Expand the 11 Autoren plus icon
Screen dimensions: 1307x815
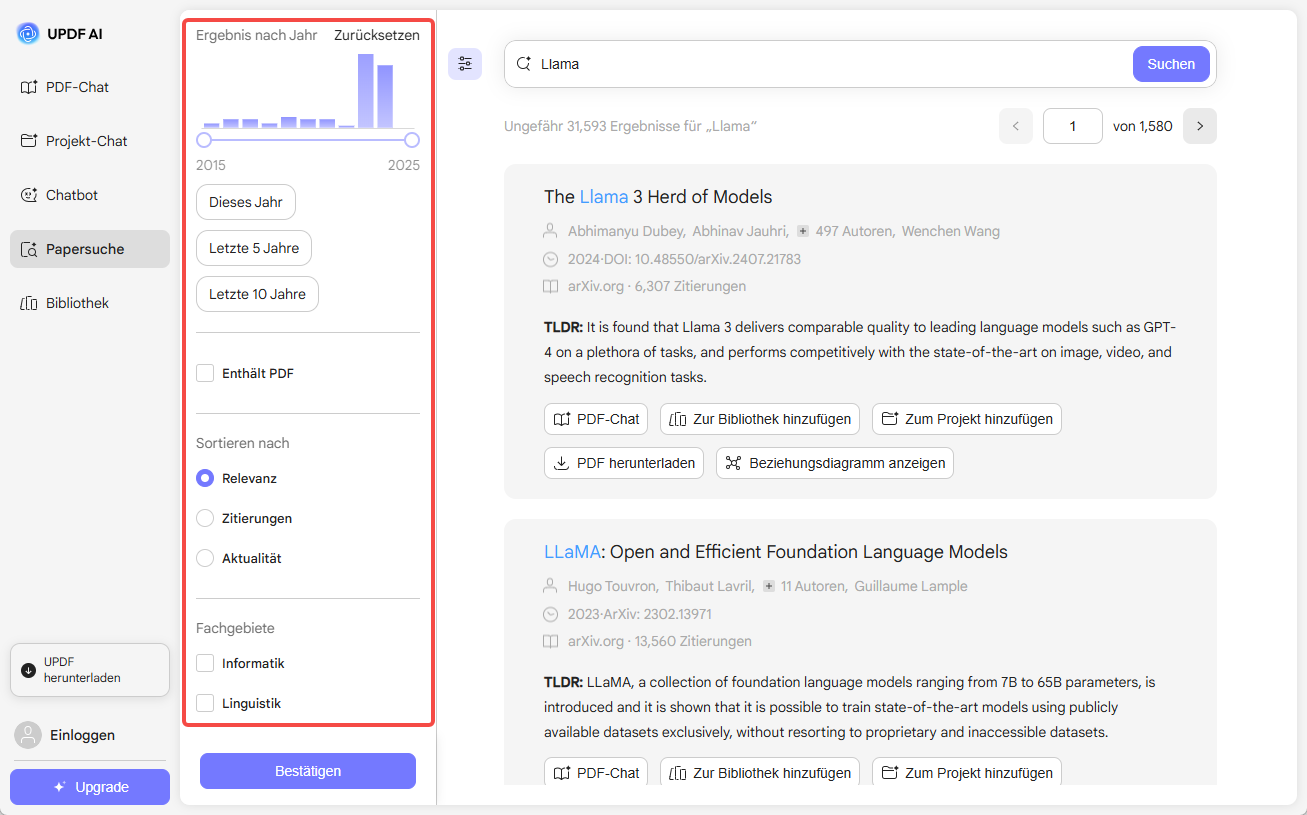768,586
